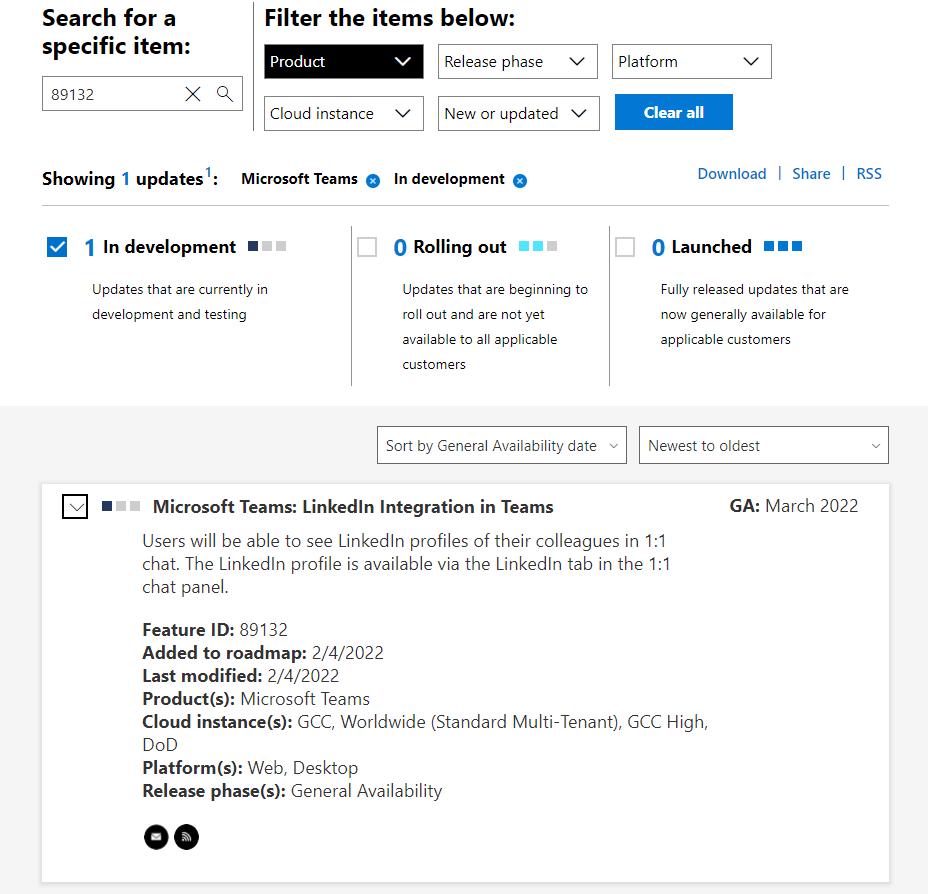Click the Share link
The height and width of the screenshot is (894, 928).
click(x=811, y=173)
